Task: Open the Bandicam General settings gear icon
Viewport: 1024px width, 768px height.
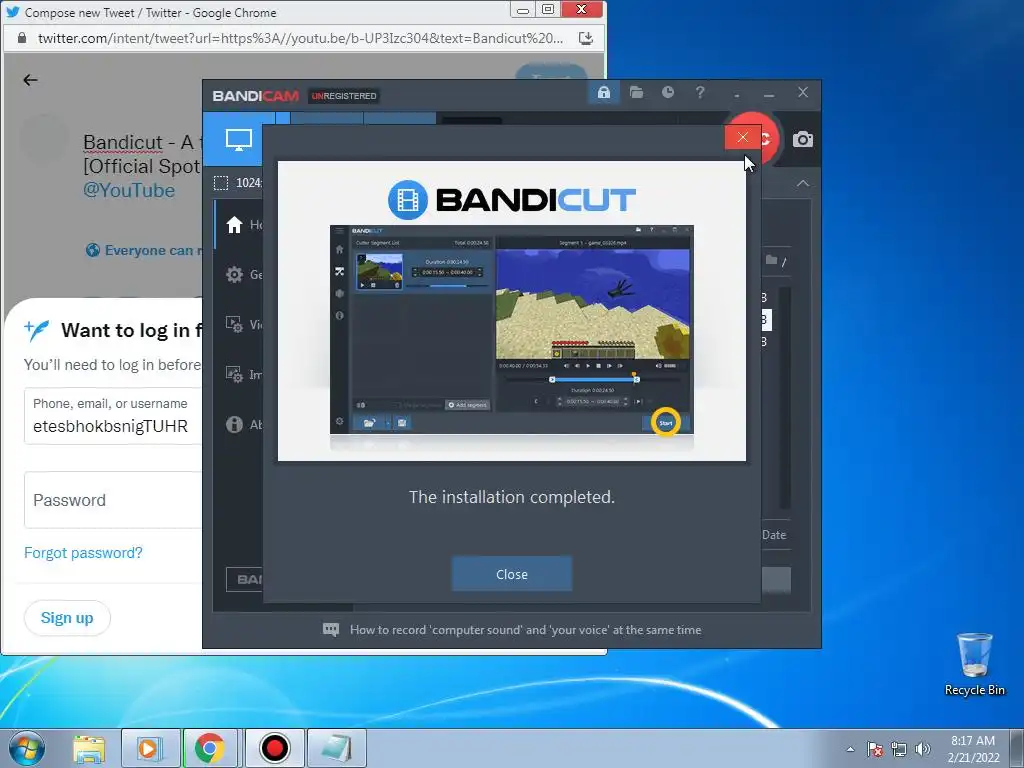Action: click(234, 274)
